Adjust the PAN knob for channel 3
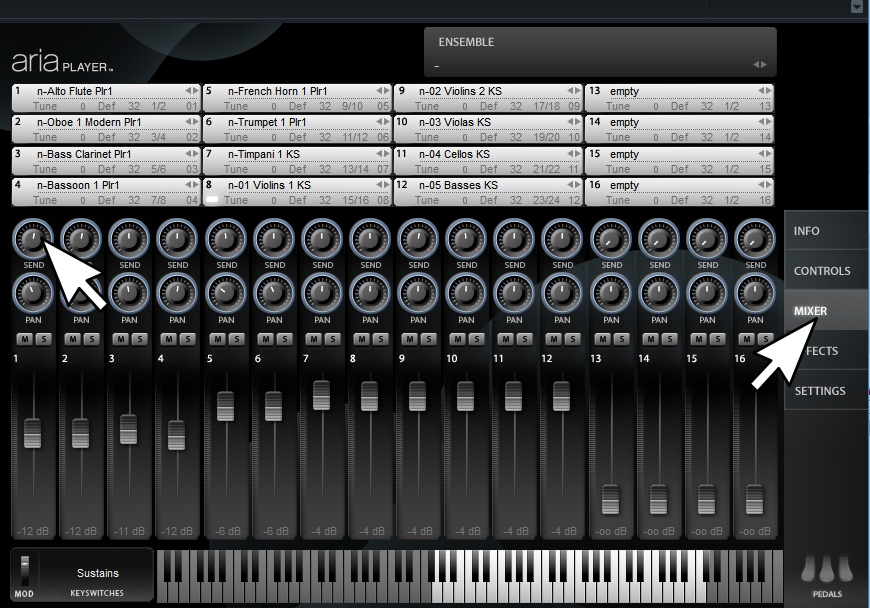870x608 pixels. click(x=129, y=293)
